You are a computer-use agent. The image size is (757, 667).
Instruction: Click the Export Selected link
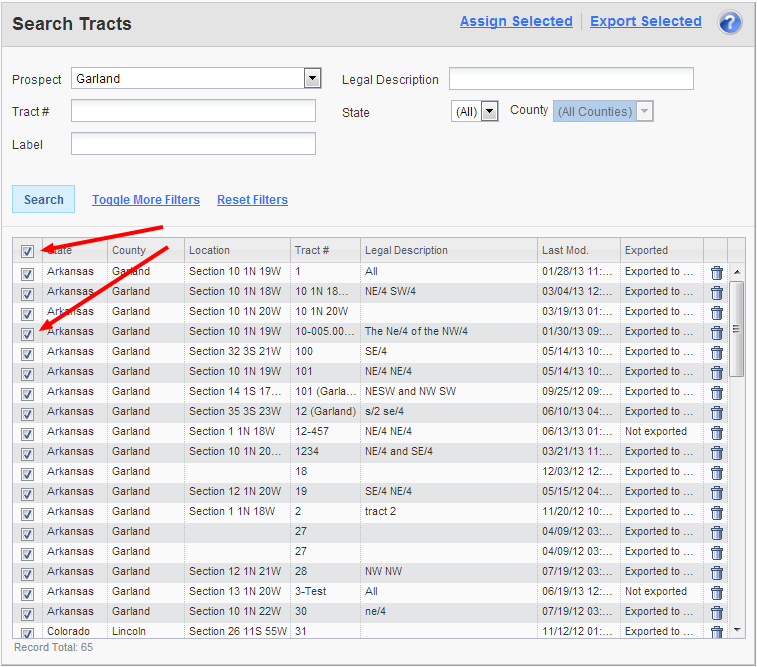coord(645,21)
